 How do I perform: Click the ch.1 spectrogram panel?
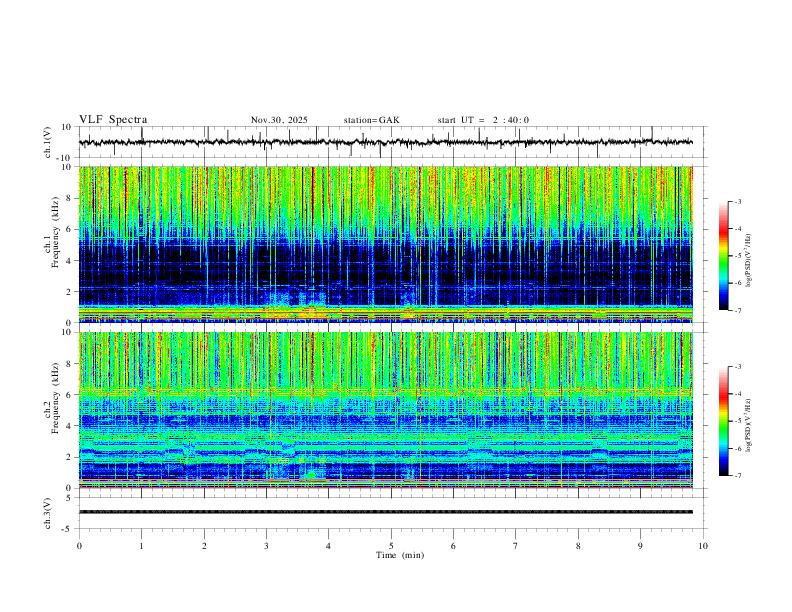click(x=386, y=244)
